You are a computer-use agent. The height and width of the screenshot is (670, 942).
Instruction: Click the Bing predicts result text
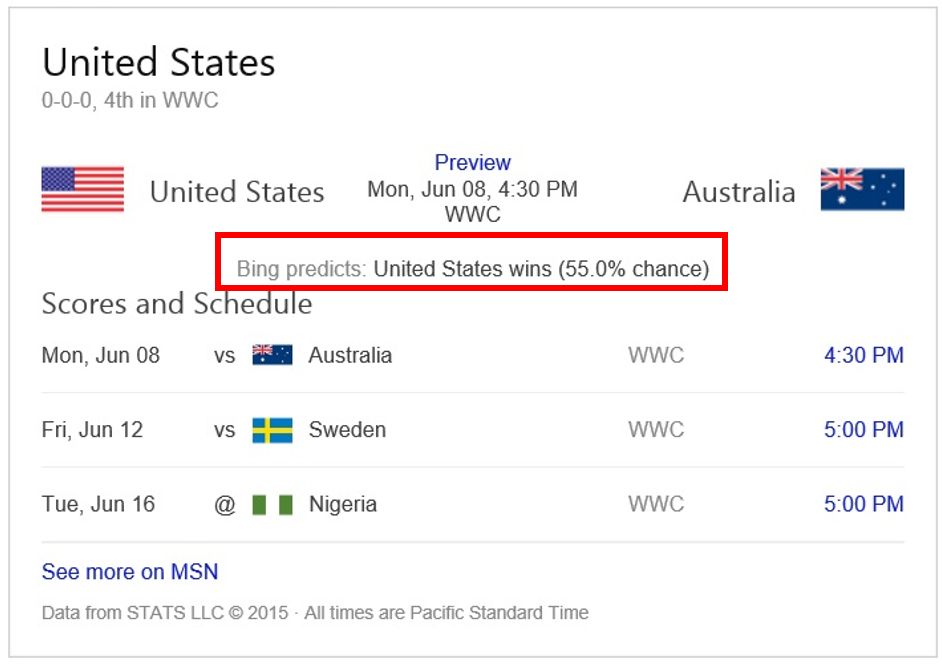(x=472, y=268)
